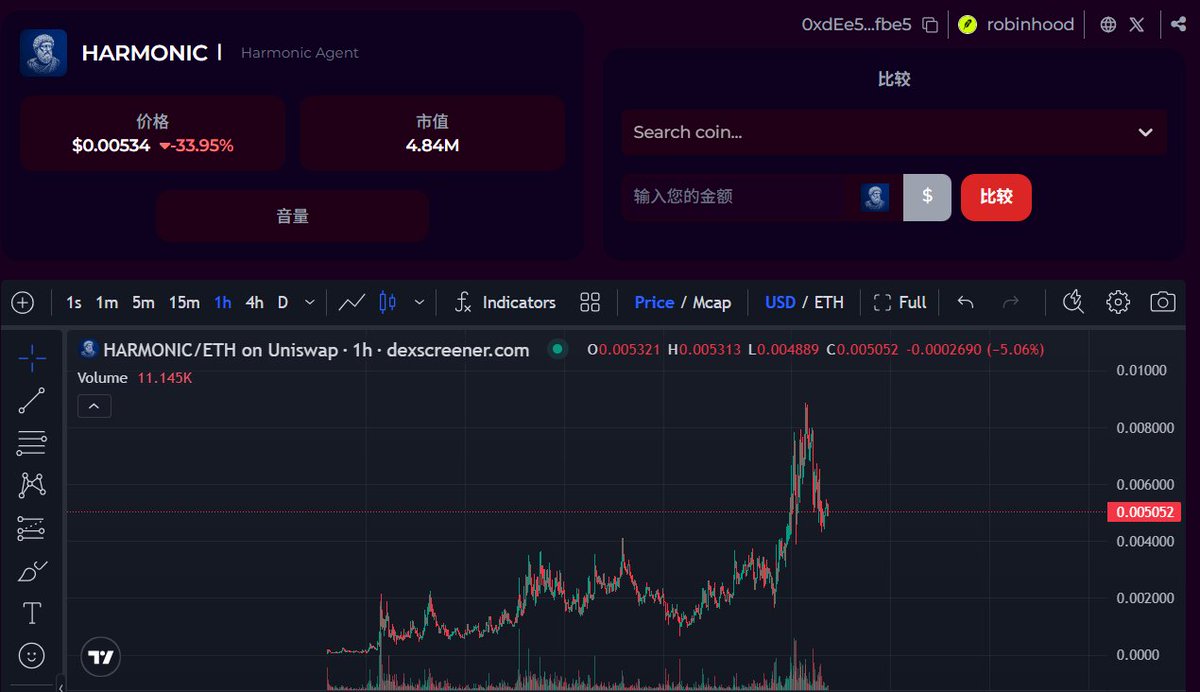Click the red 比较 compare button
The height and width of the screenshot is (692, 1200).
coord(996,197)
